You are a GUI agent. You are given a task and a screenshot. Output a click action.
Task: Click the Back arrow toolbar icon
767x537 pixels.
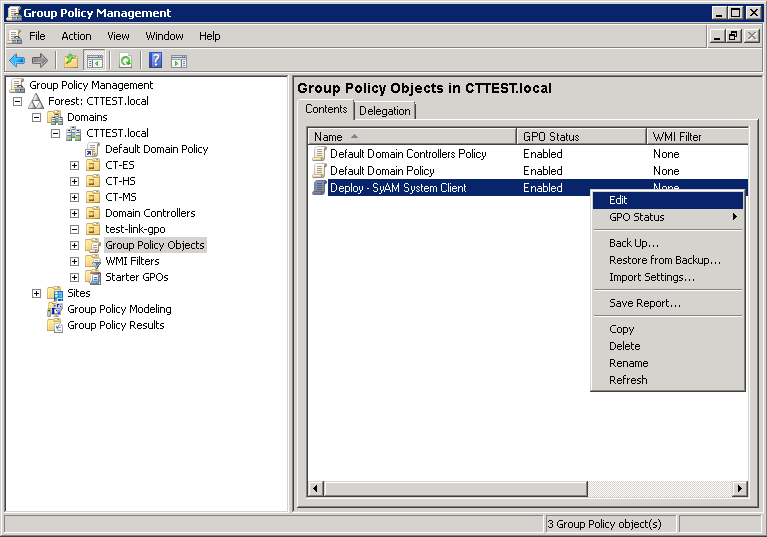[16, 60]
